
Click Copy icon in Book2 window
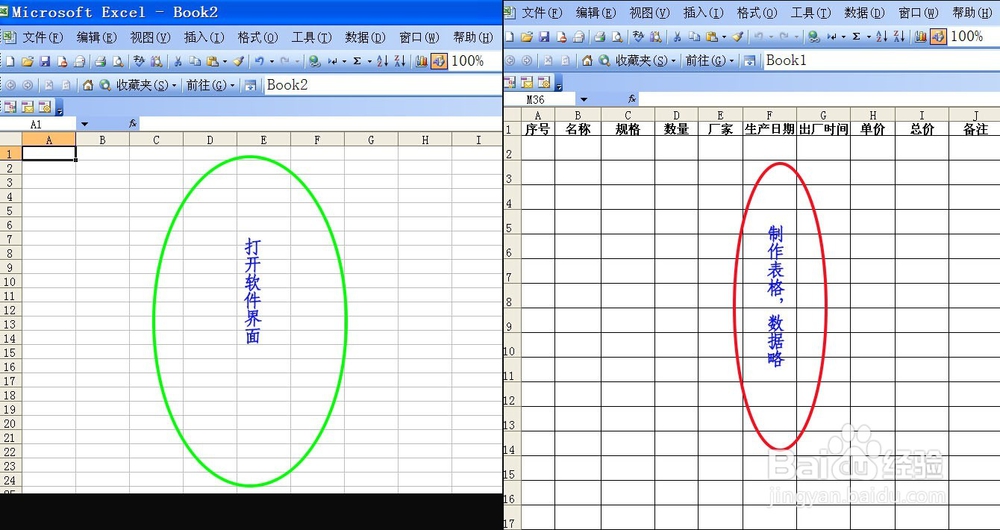(195, 61)
